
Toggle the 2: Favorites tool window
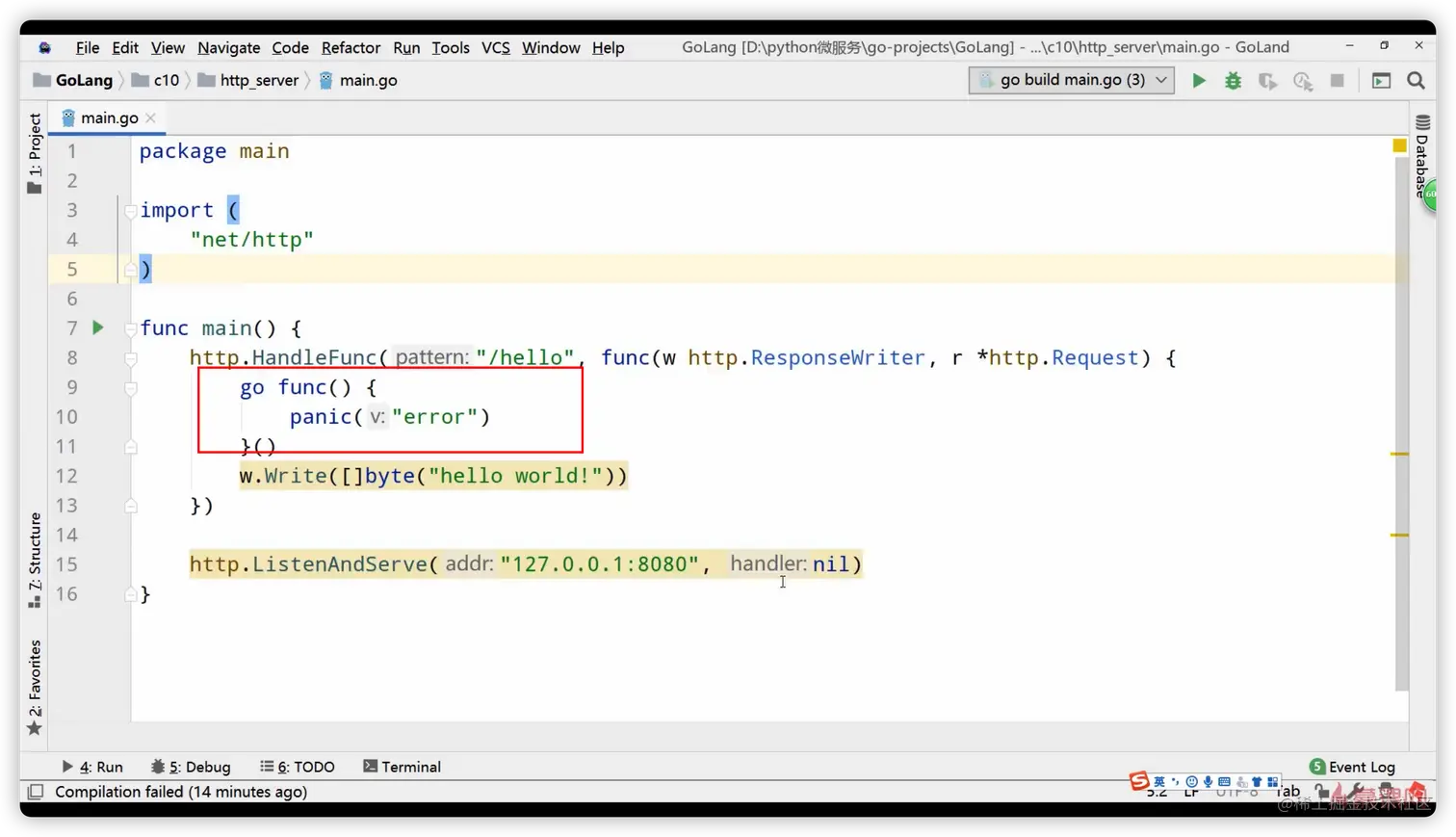[x=35, y=688]
